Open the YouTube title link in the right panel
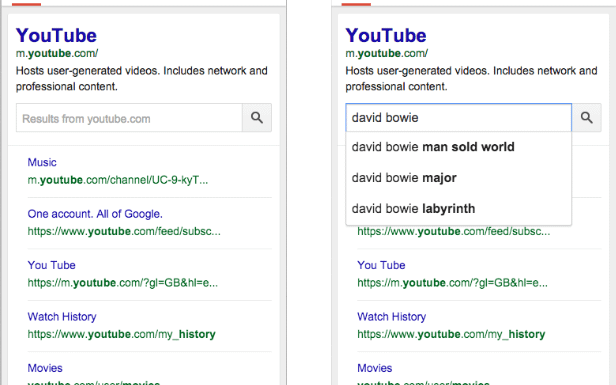This screenshot has height=385, width=616. [x=386, y=35]
